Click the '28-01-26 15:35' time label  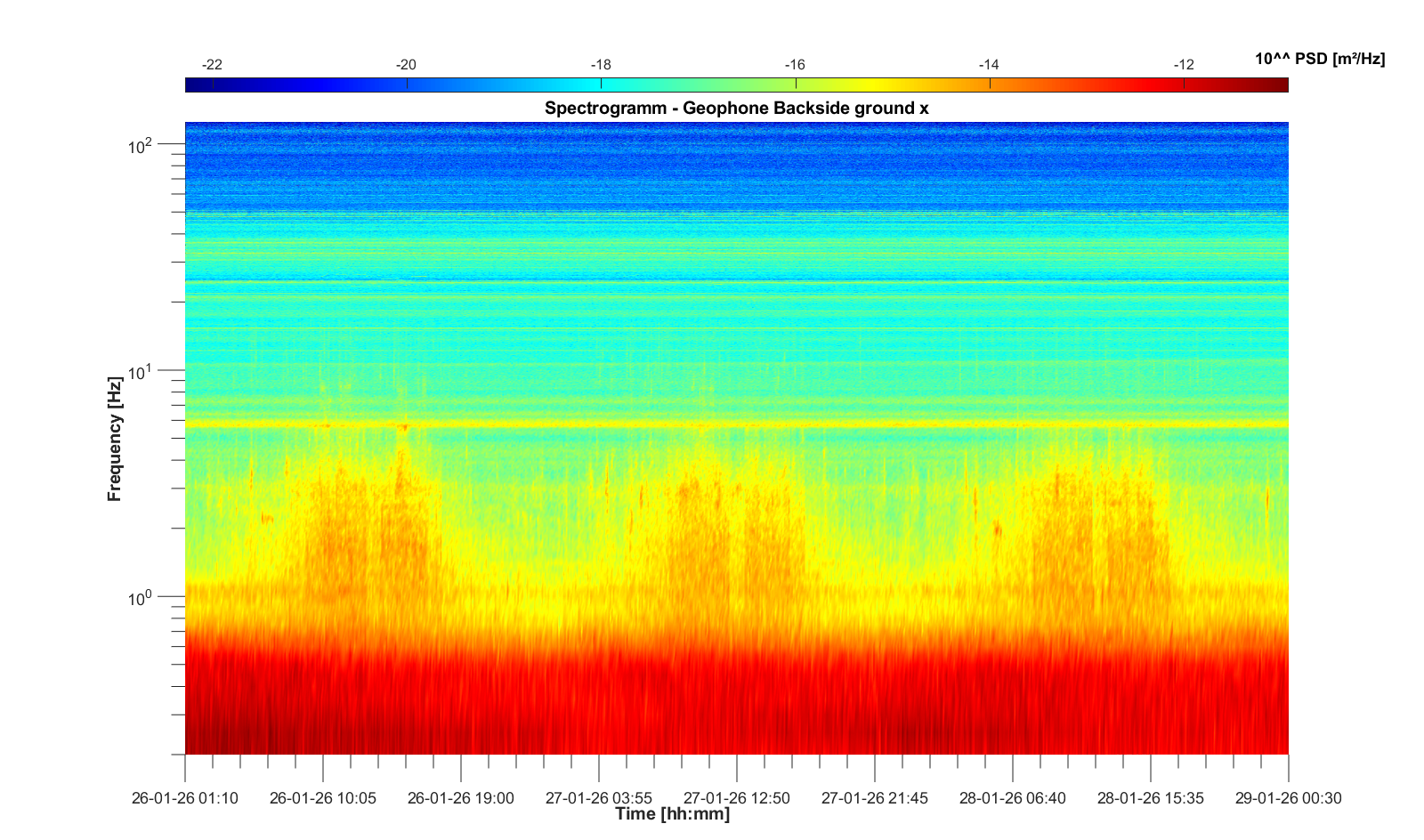coord(1150,798)
